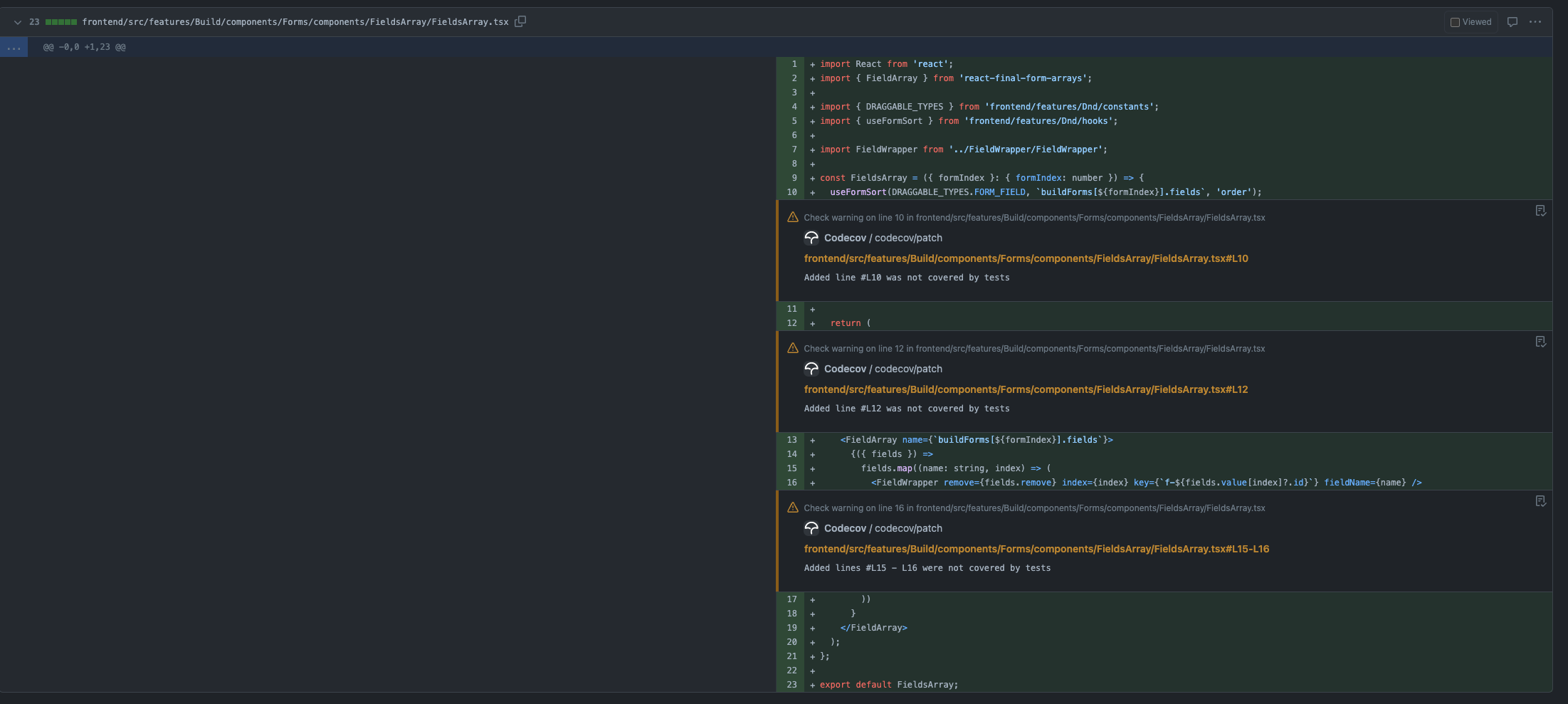This screenshot has width=1568, height=704.
Task: Click the hunk header '@@ -0,0 +1,23 @@'
Action: click(85, 47)
